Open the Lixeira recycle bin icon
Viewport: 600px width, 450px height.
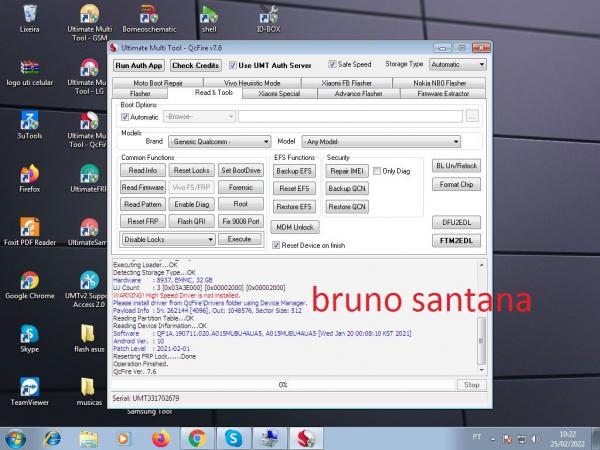pos(29,18)
